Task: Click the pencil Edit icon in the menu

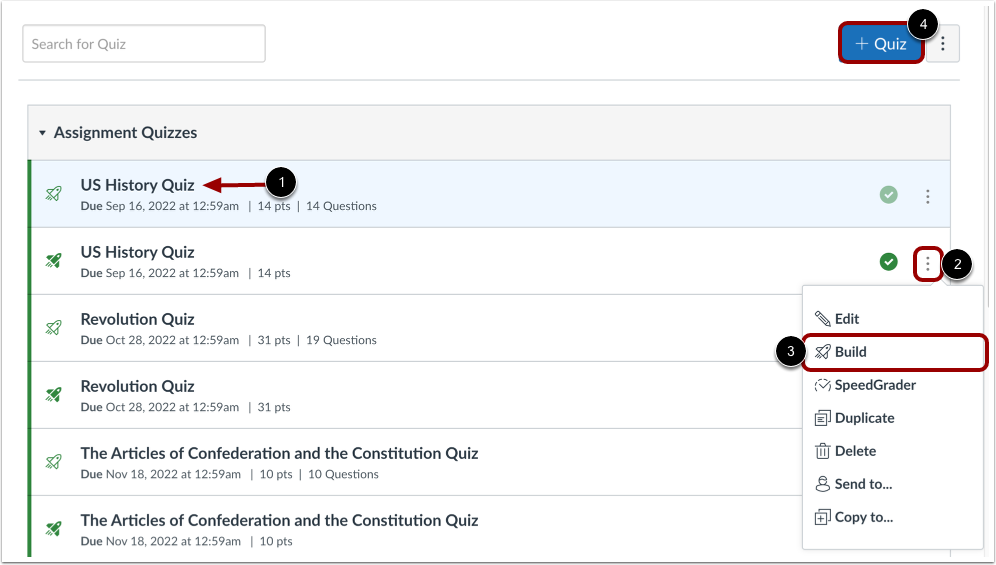Action: pos(823,319)
